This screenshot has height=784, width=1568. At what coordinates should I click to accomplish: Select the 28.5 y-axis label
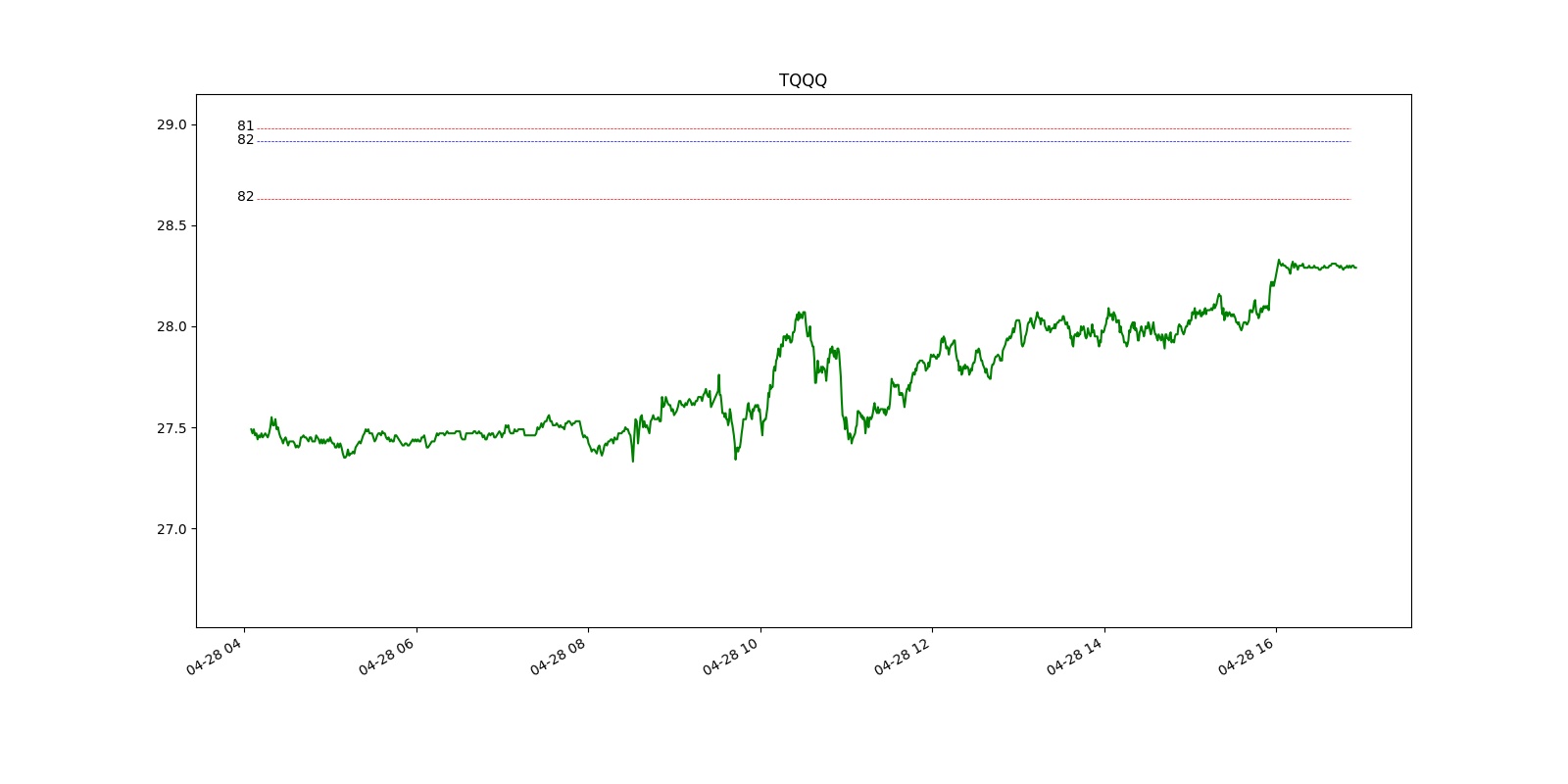pos(171,225)
